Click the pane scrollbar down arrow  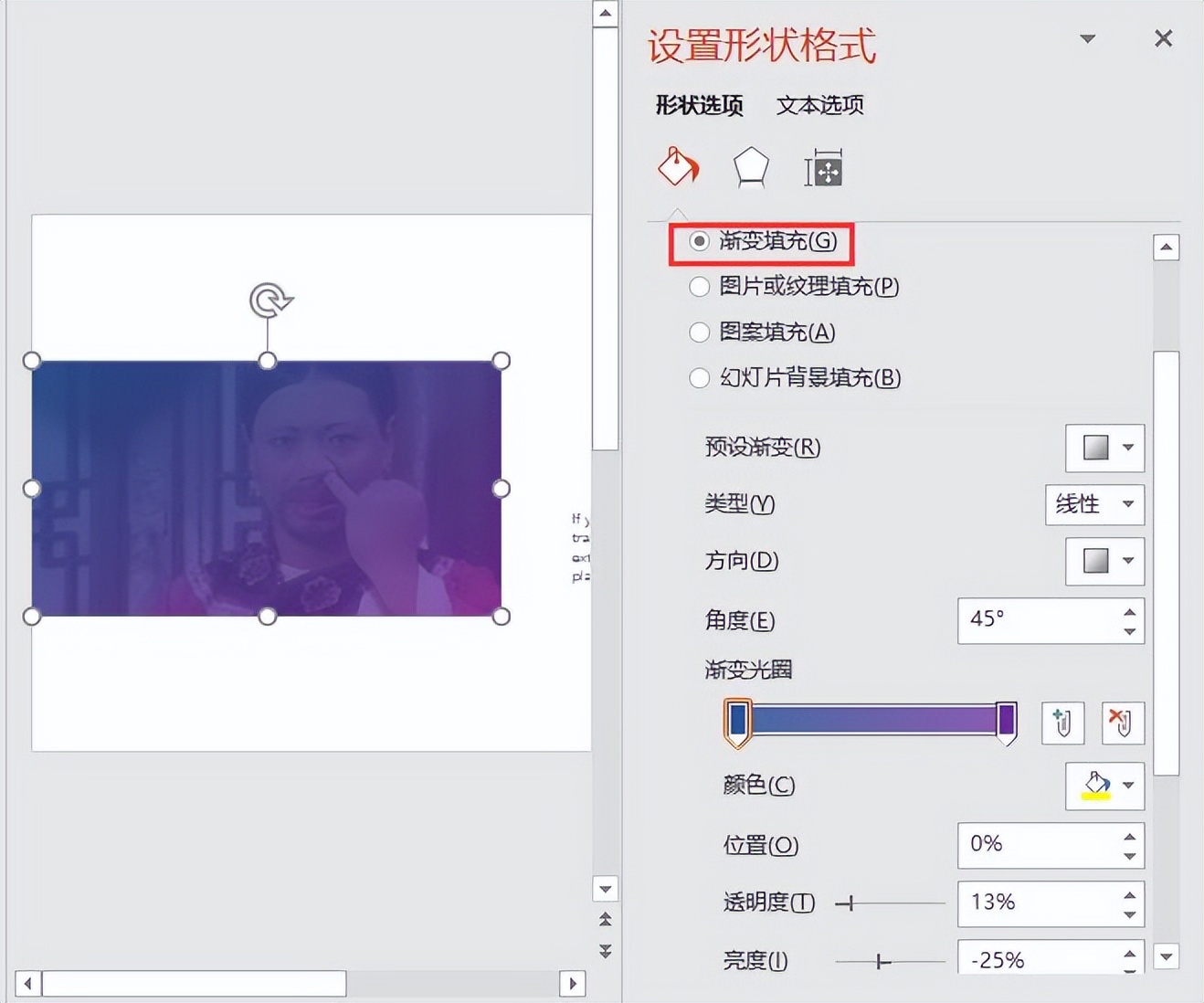coord(1166,956)
